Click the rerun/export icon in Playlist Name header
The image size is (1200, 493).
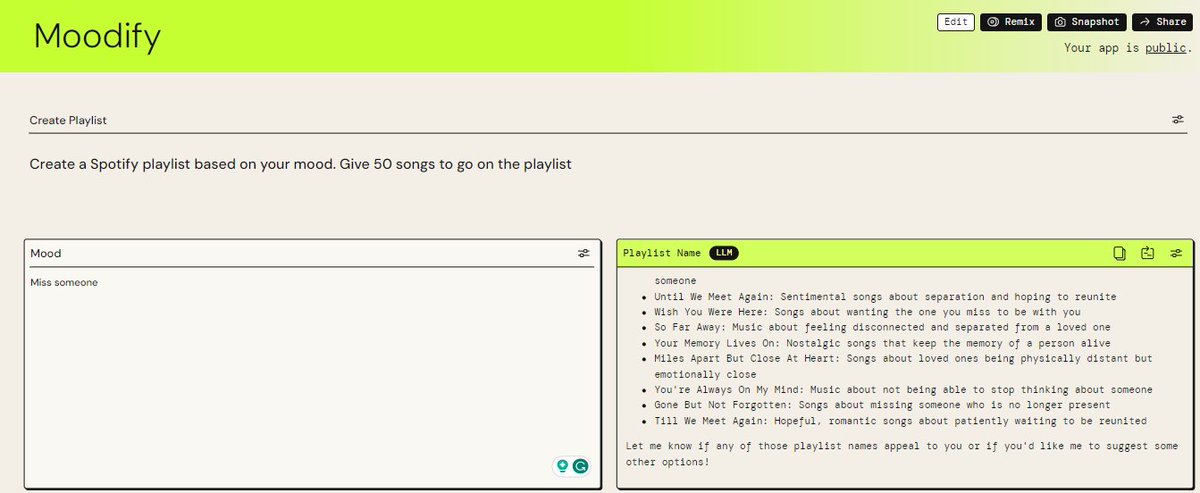1148,253
